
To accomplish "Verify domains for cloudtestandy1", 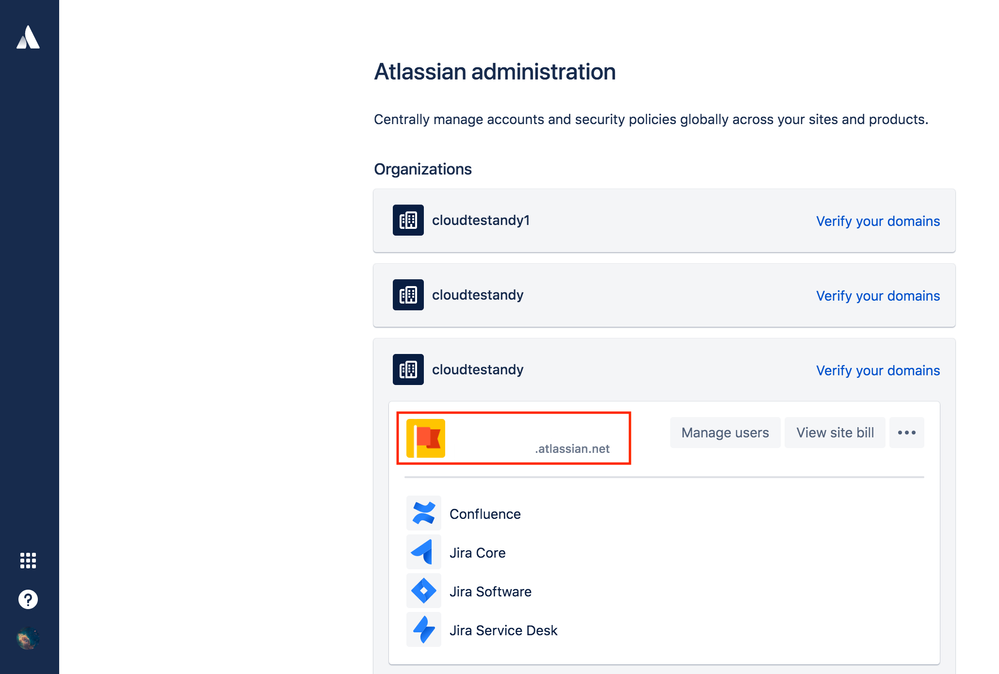I will 878,221.
